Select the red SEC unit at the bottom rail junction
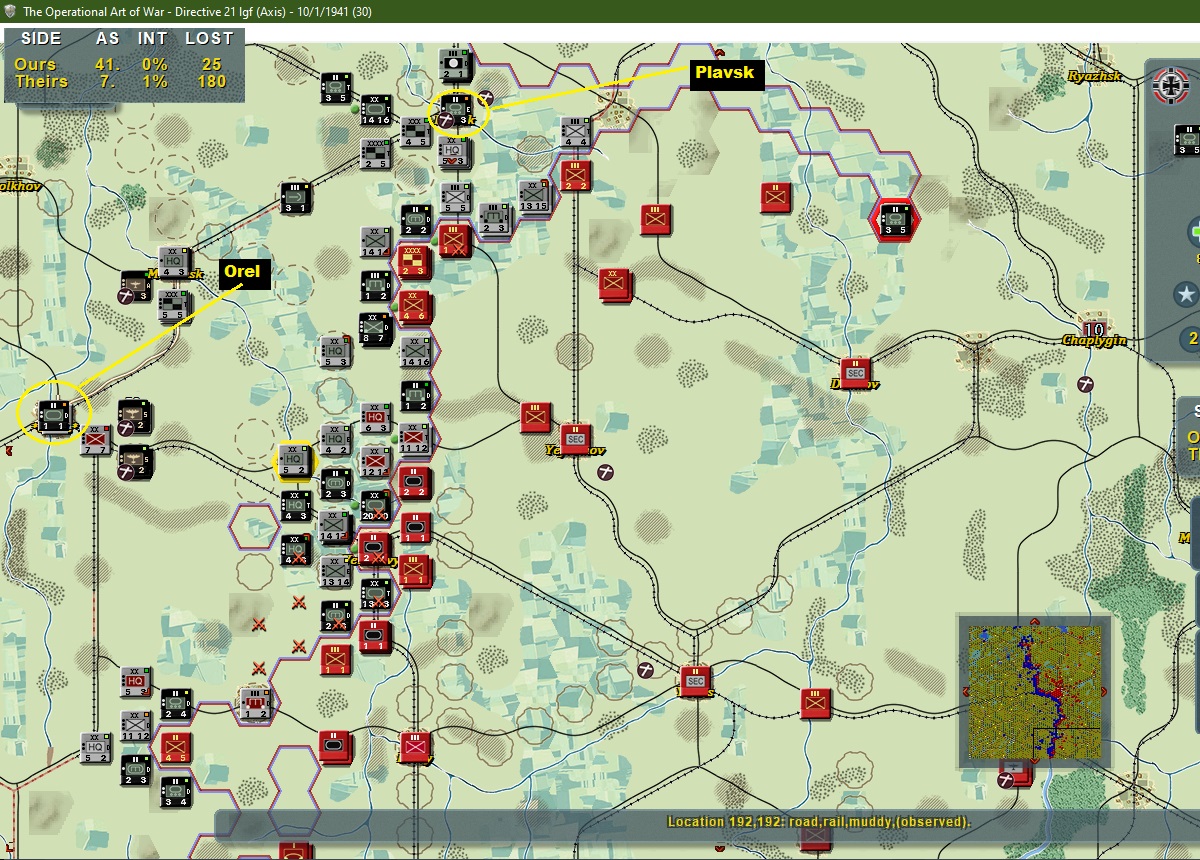The height and width of the screenshot is (860, 1200). 695,680
